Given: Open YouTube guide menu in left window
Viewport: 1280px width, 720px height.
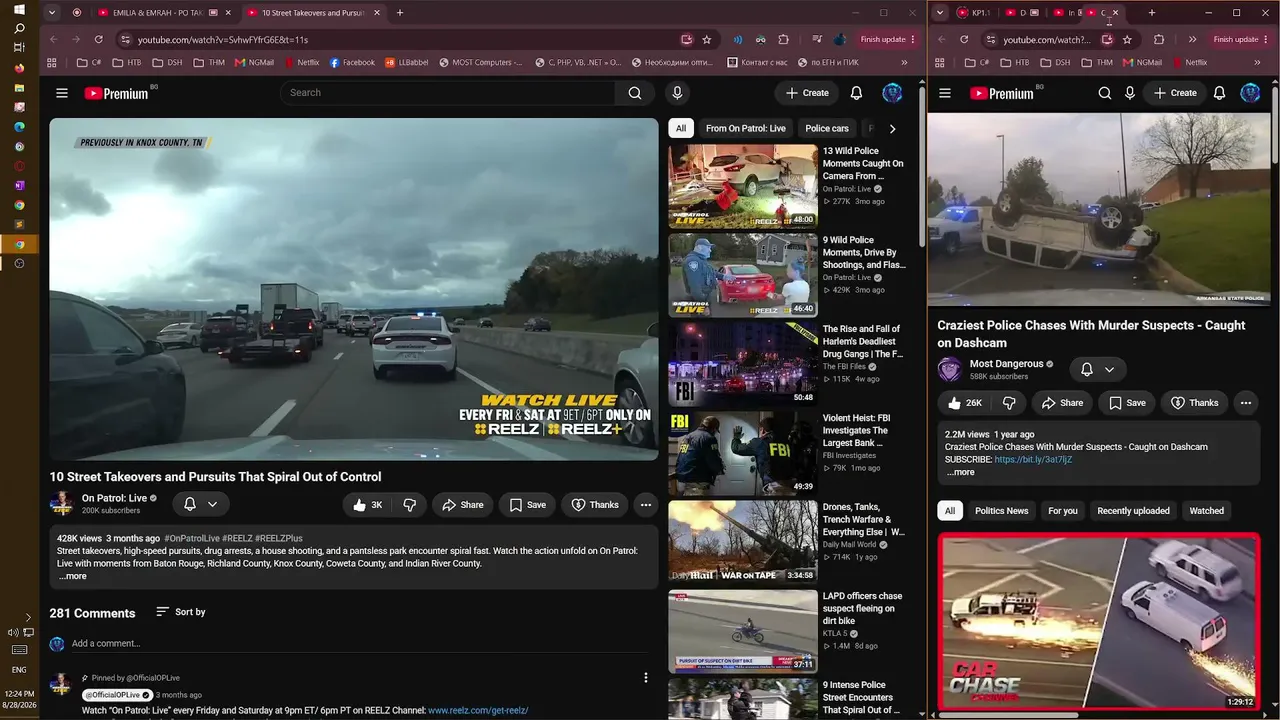Looking at the screenshot, I should pos(62,93).
